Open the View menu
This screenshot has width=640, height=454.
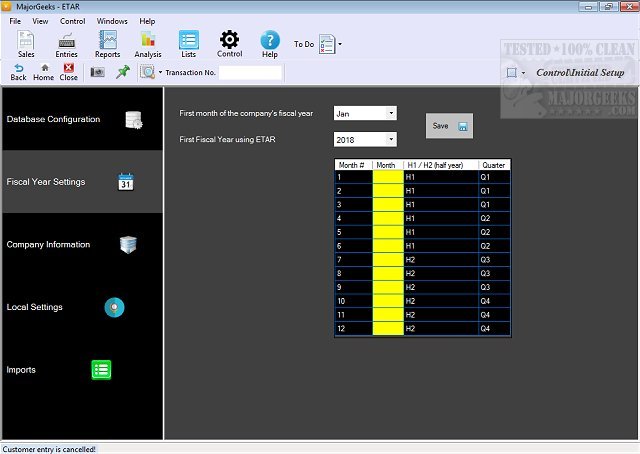(40, 21)
